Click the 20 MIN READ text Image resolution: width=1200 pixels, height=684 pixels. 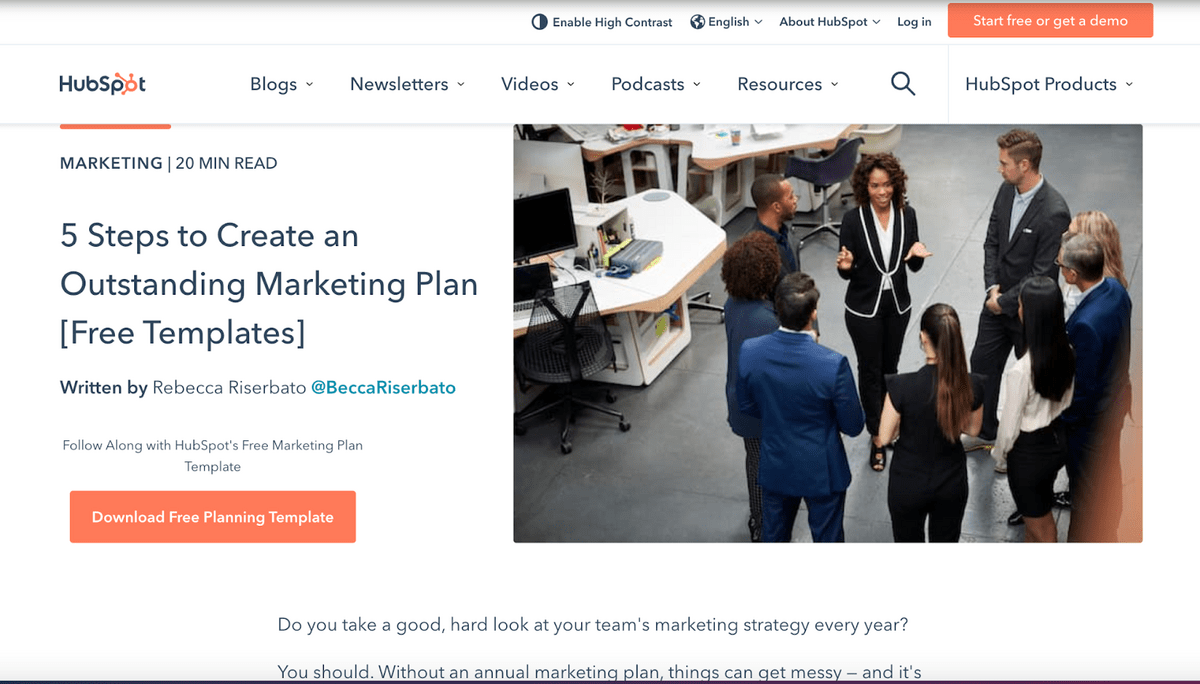226,163
